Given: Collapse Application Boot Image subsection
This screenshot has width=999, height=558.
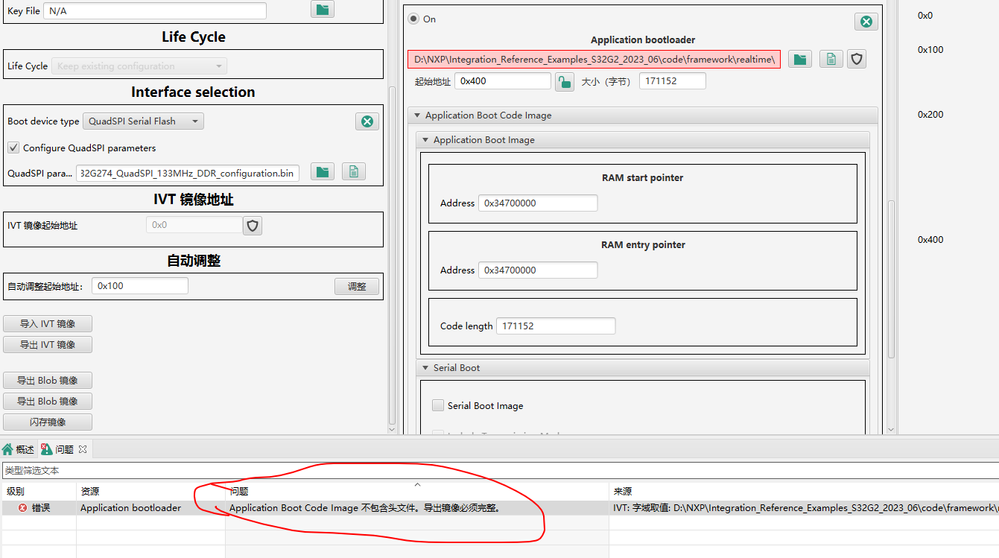Looking at the screenshot, I should click(425, 140).
